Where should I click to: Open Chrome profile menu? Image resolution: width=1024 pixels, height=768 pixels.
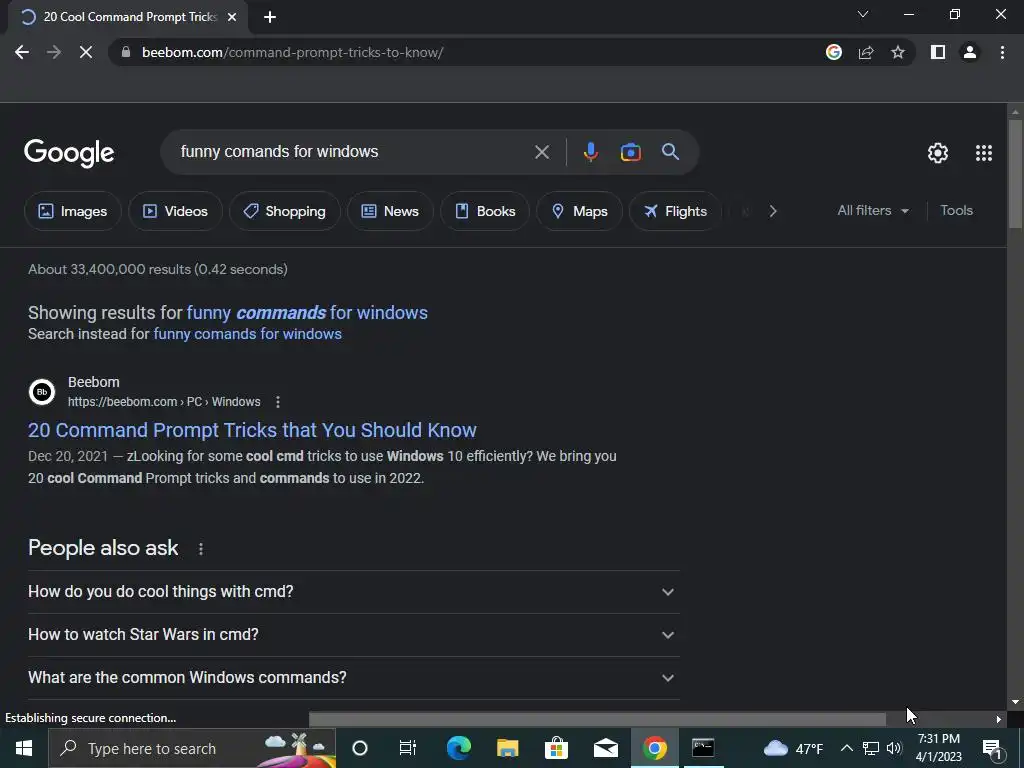(970, 52)
